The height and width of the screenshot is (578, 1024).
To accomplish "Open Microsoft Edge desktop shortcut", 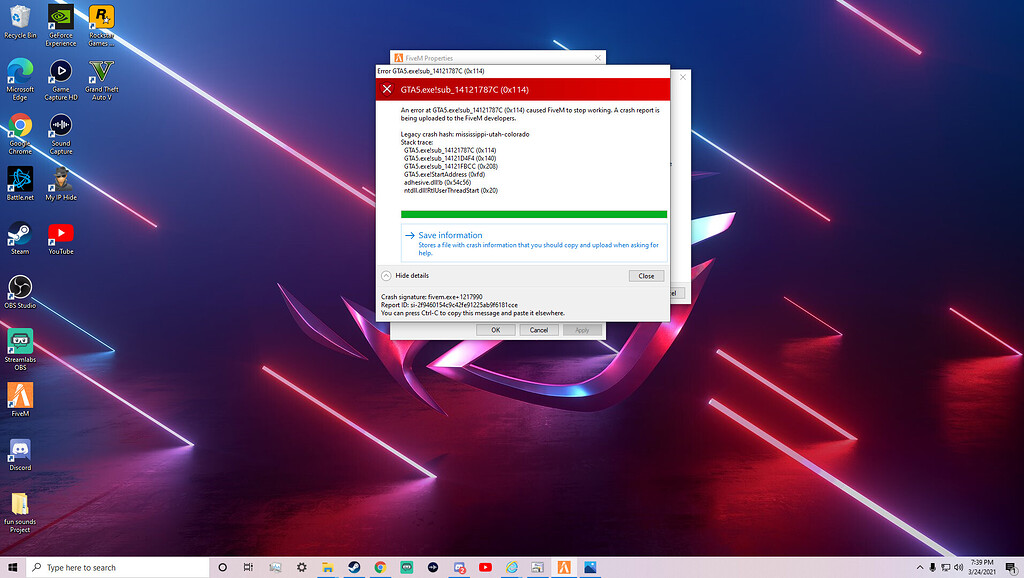I will (20, 79).
